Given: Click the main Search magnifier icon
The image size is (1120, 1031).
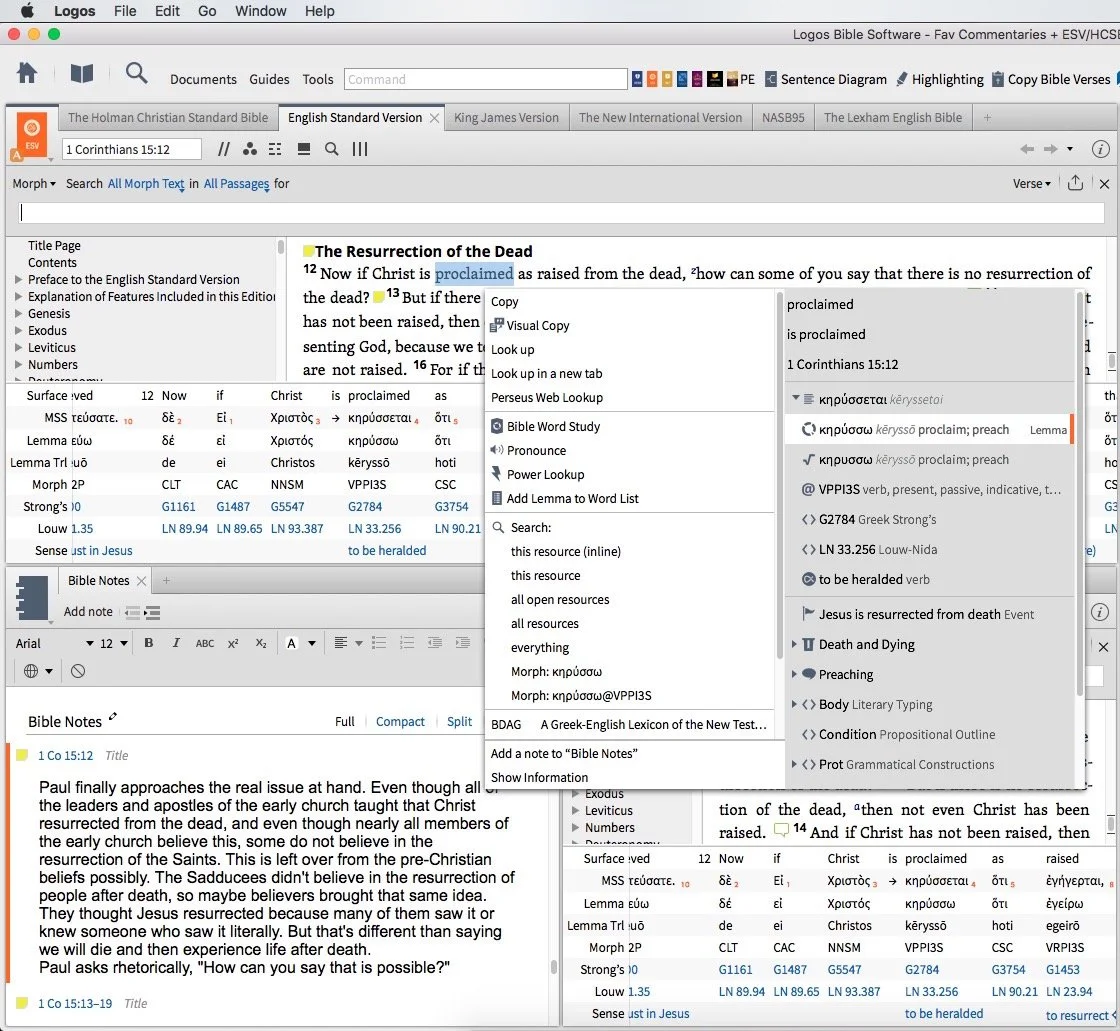Looking at the screenshot, I should point(136,73).
